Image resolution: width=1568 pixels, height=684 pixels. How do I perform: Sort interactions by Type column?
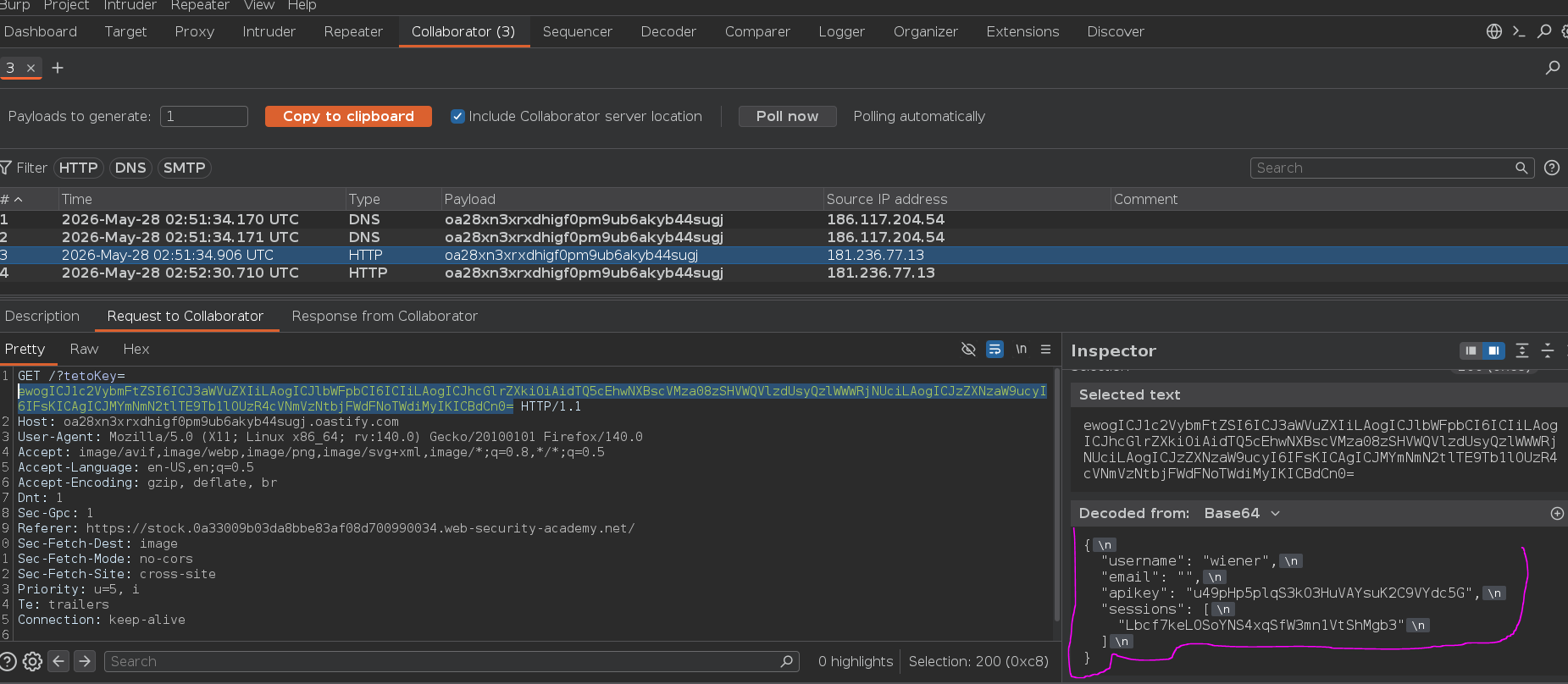click(393, 199)
